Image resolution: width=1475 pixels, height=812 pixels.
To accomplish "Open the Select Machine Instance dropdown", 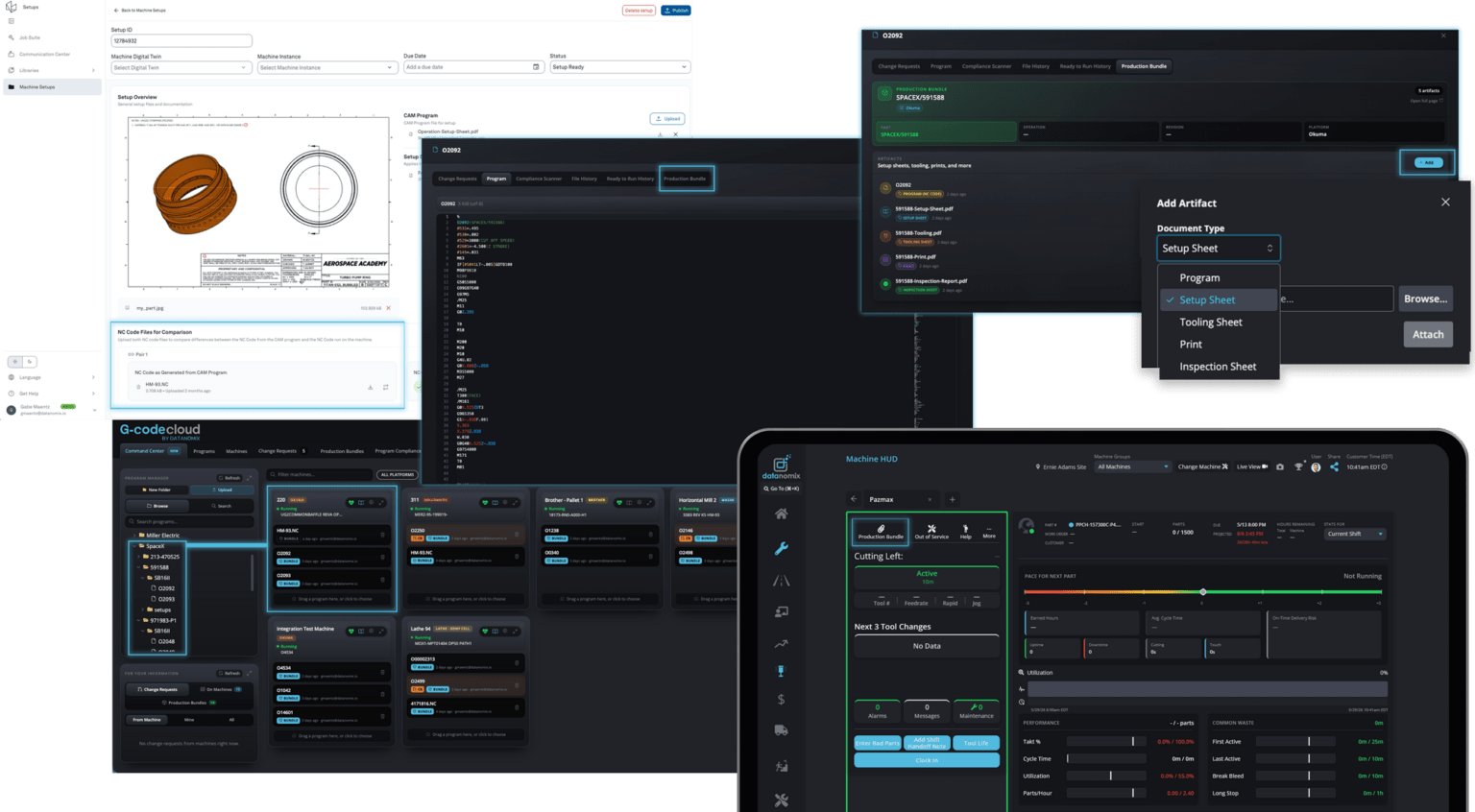I will click(326, 67).
